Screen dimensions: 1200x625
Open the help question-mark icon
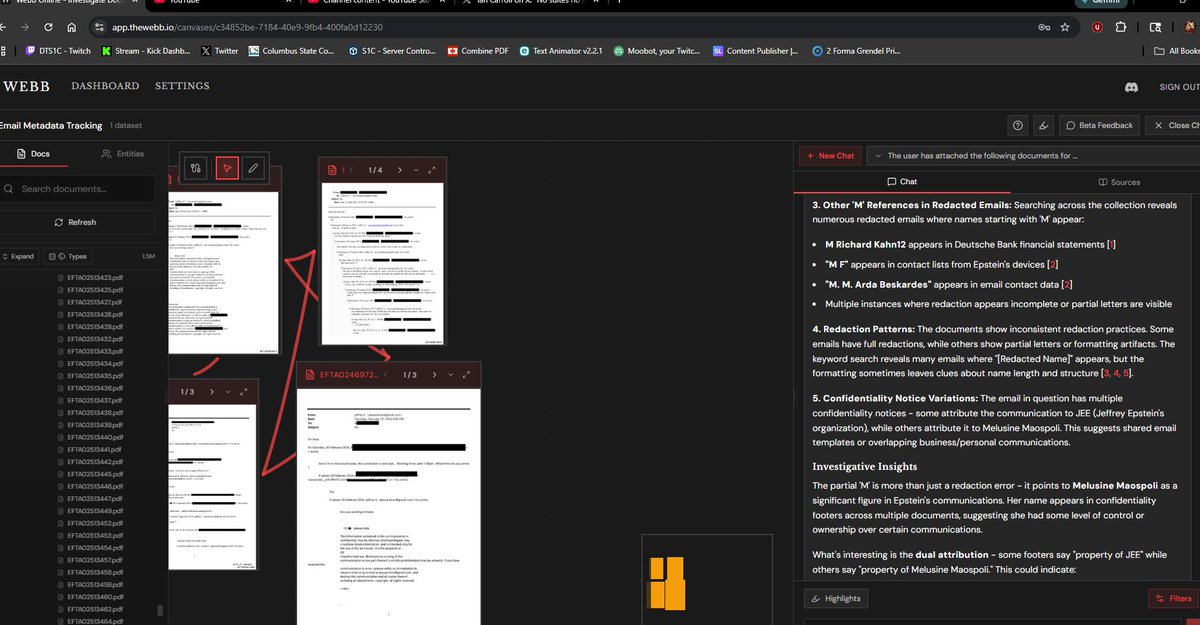coord(1018,125)
